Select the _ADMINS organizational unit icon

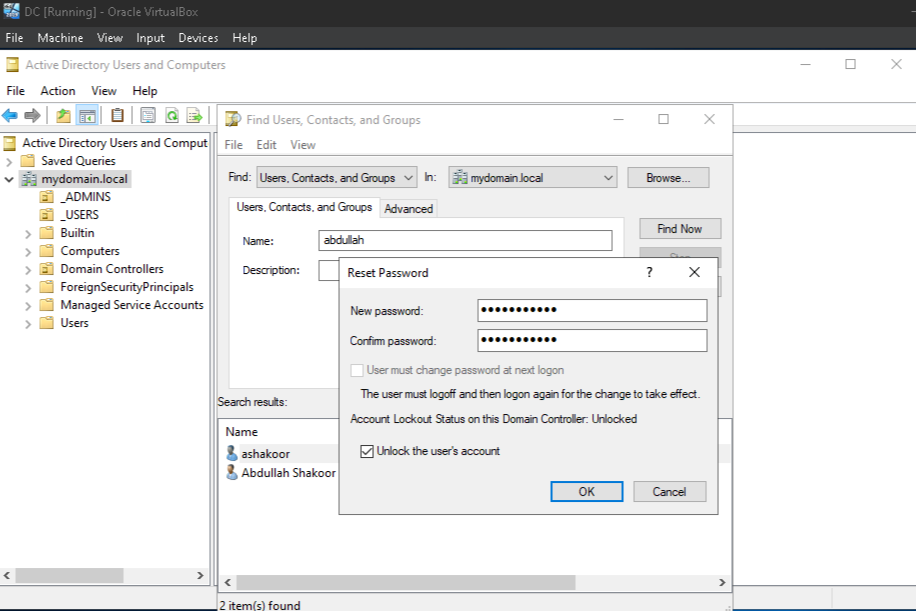[x=47, y=197]
